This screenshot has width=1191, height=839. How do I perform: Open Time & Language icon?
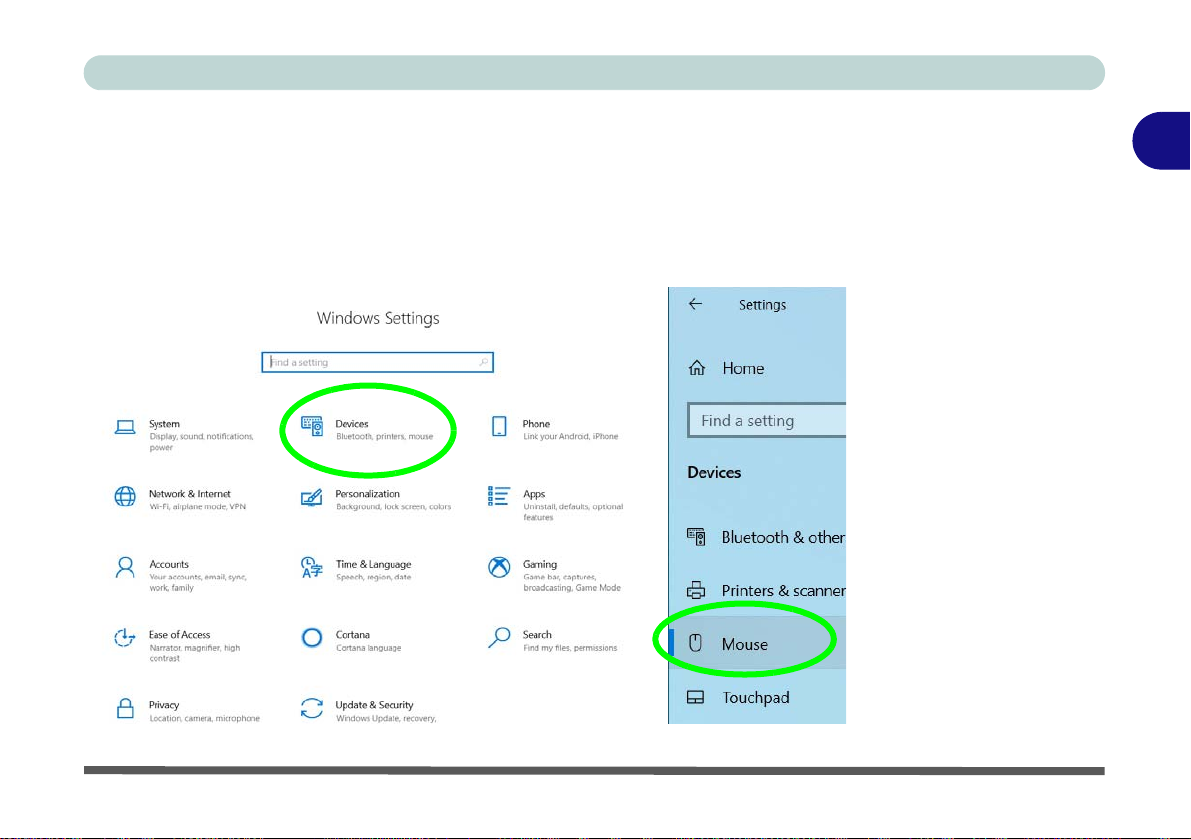[311, 567]
